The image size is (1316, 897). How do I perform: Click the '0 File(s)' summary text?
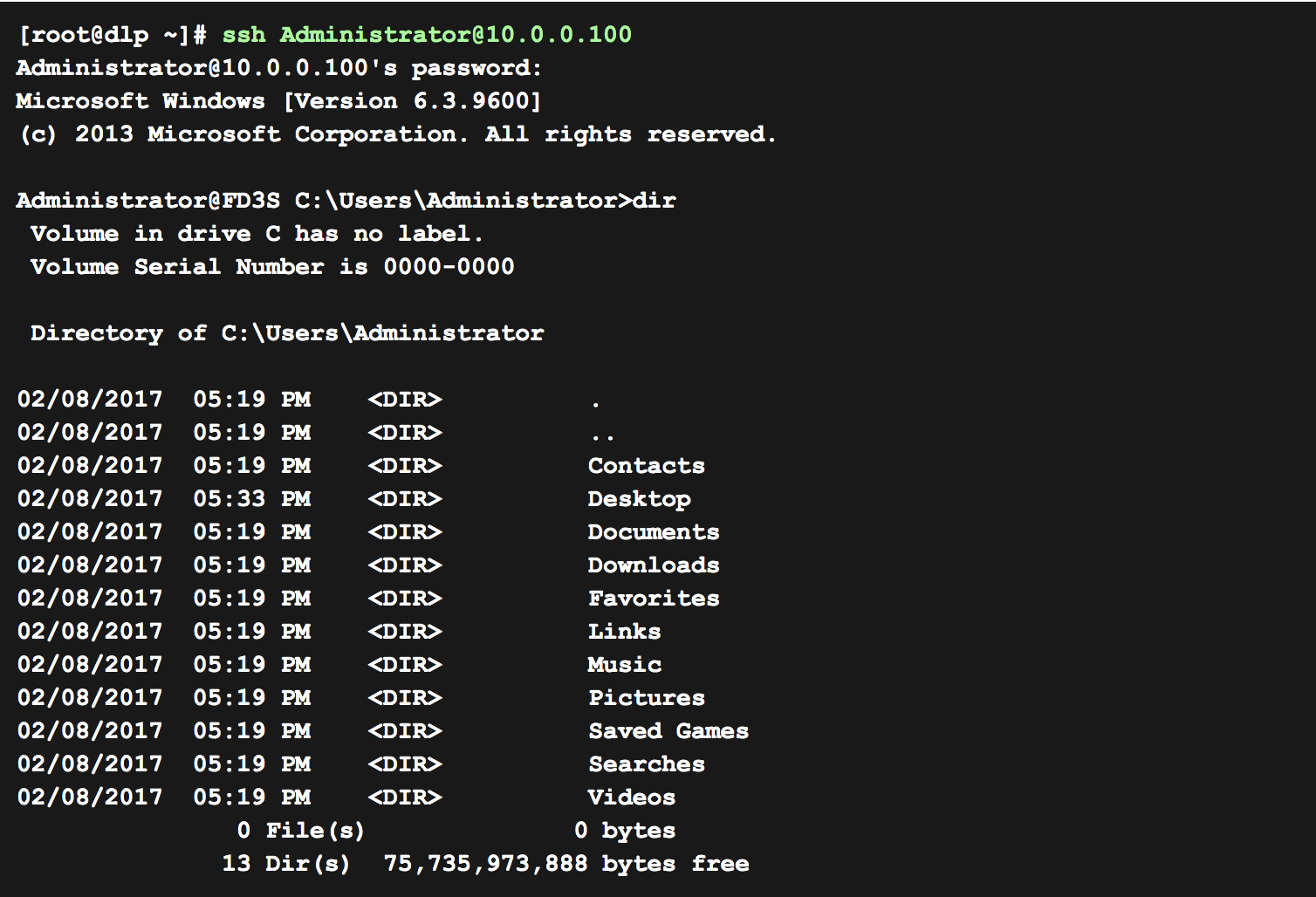[301, 831]
